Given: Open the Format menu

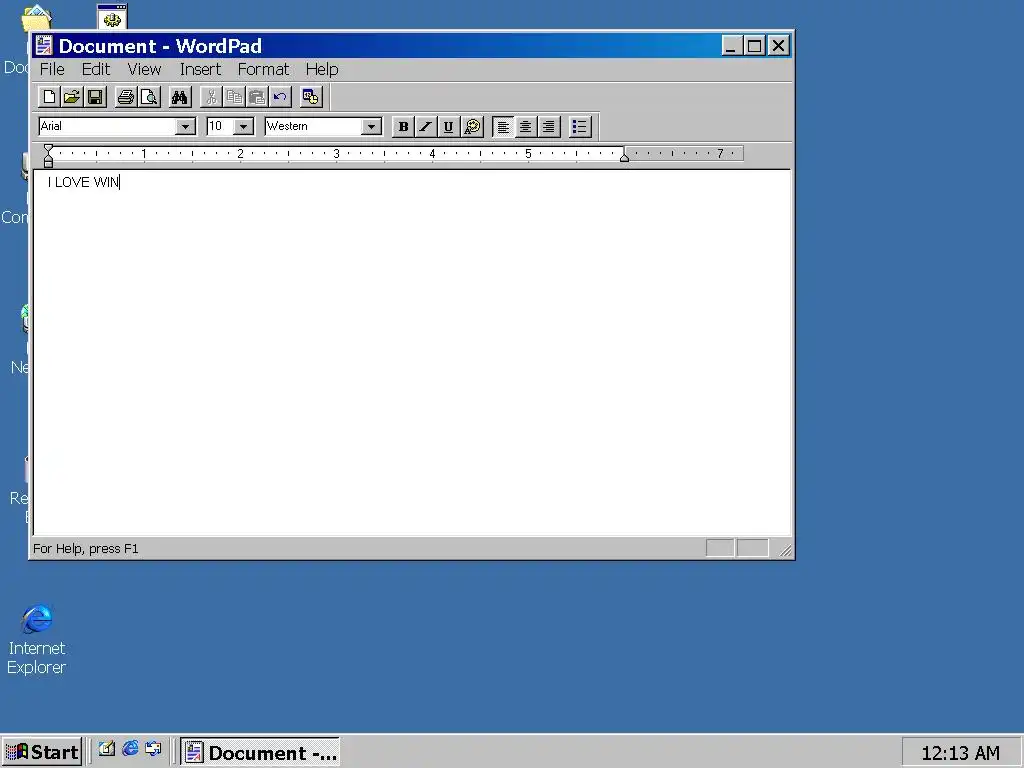Looking at the screenshot, I should [263, 69].
